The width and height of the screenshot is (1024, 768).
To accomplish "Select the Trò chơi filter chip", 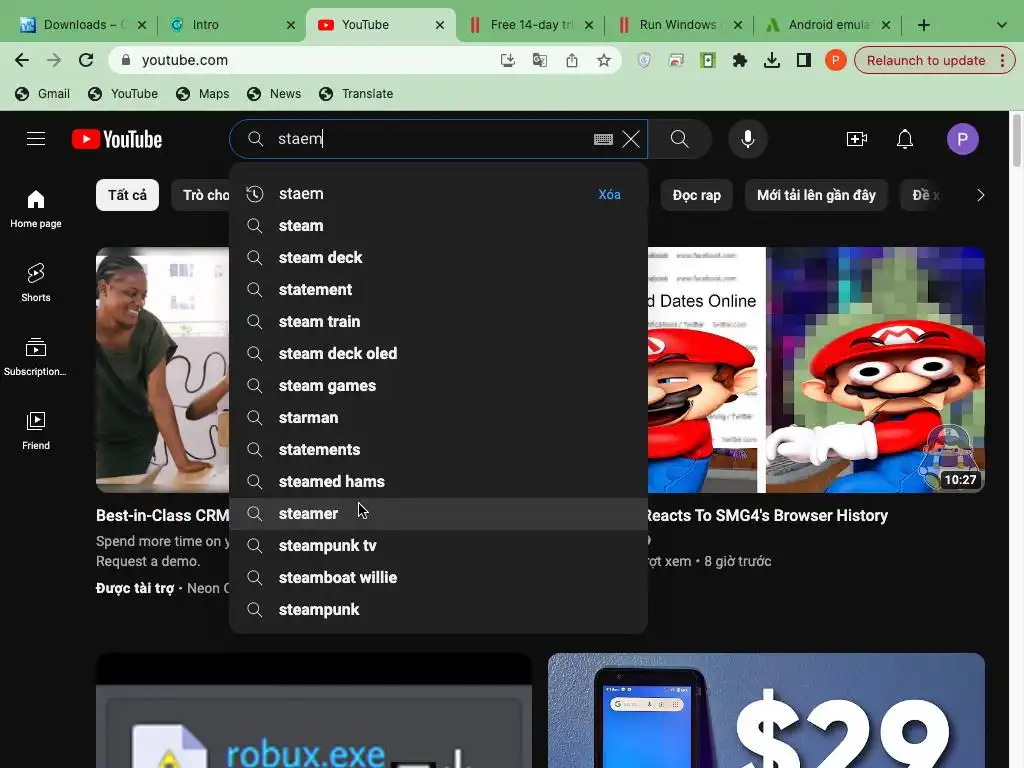I will coord(200,195).
